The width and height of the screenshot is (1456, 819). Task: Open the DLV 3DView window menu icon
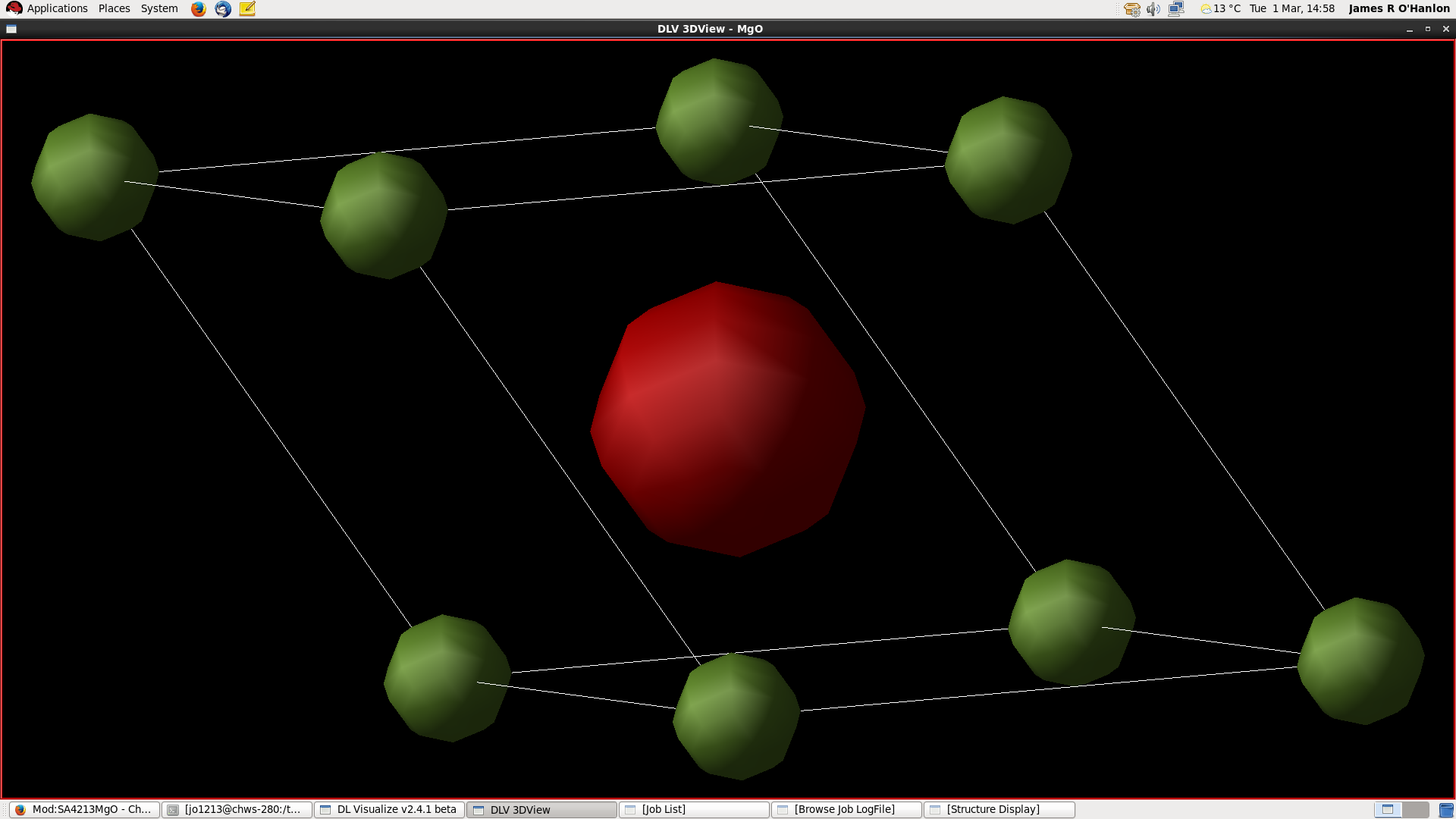pos(11,29)
